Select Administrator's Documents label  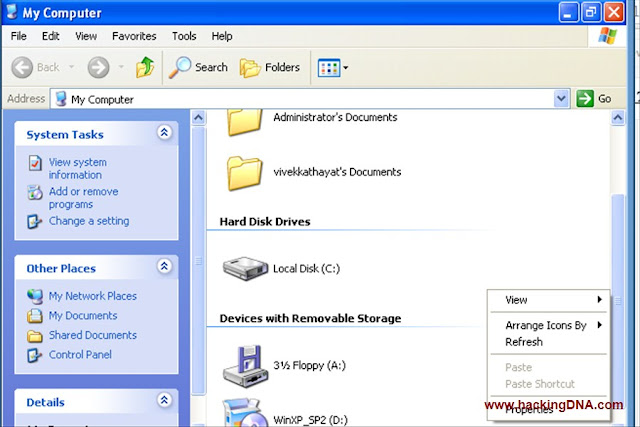(335, 118)
